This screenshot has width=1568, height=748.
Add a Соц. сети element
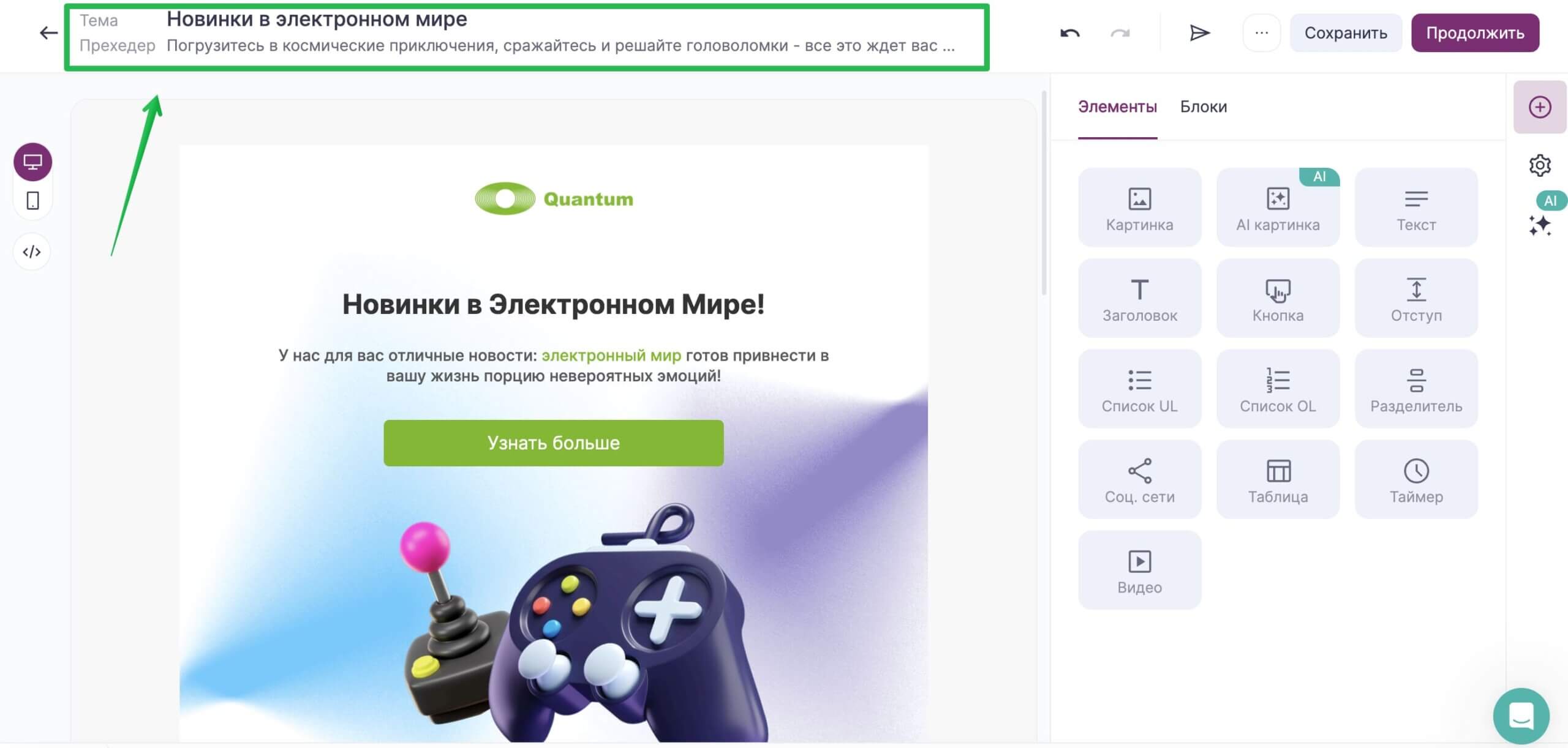pos(1140,479)
